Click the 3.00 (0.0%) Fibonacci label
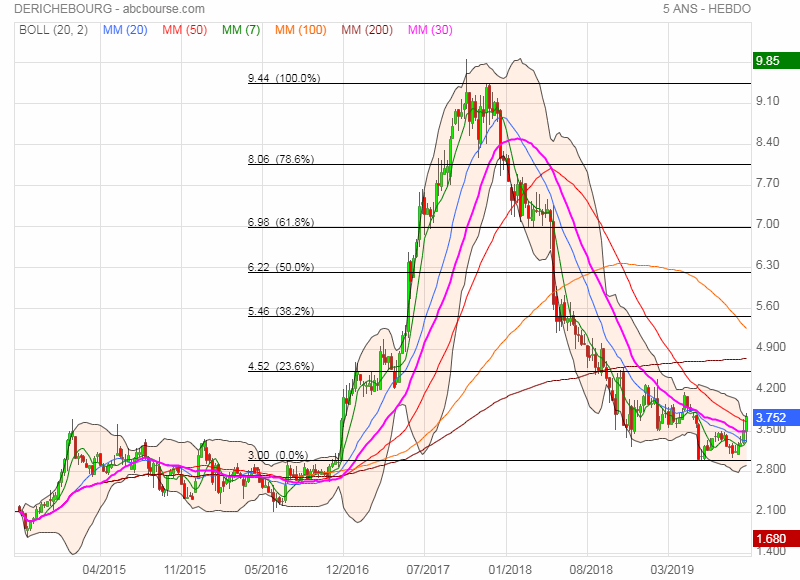 pos(278,455)
